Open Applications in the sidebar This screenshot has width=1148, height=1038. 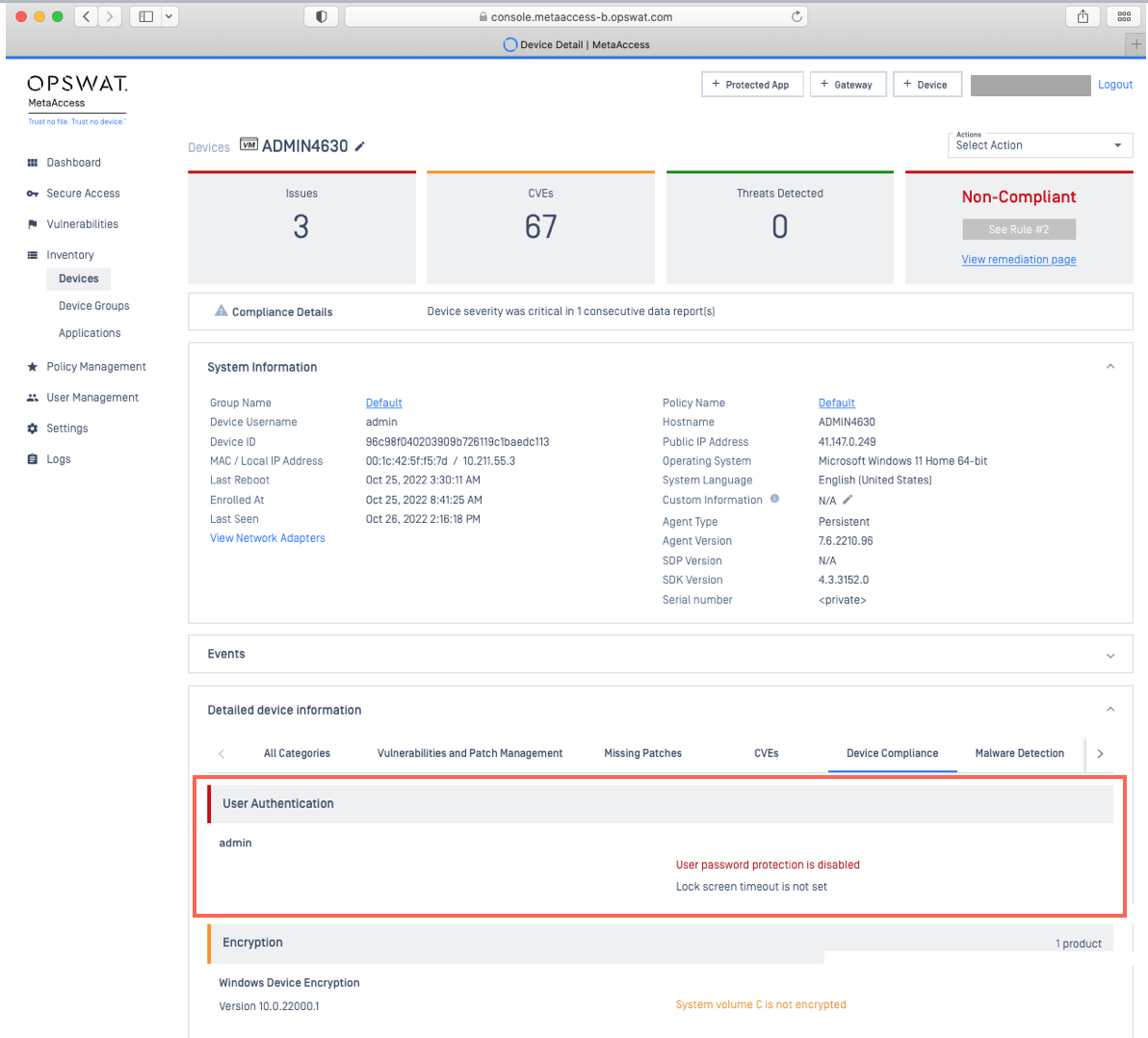90,333
